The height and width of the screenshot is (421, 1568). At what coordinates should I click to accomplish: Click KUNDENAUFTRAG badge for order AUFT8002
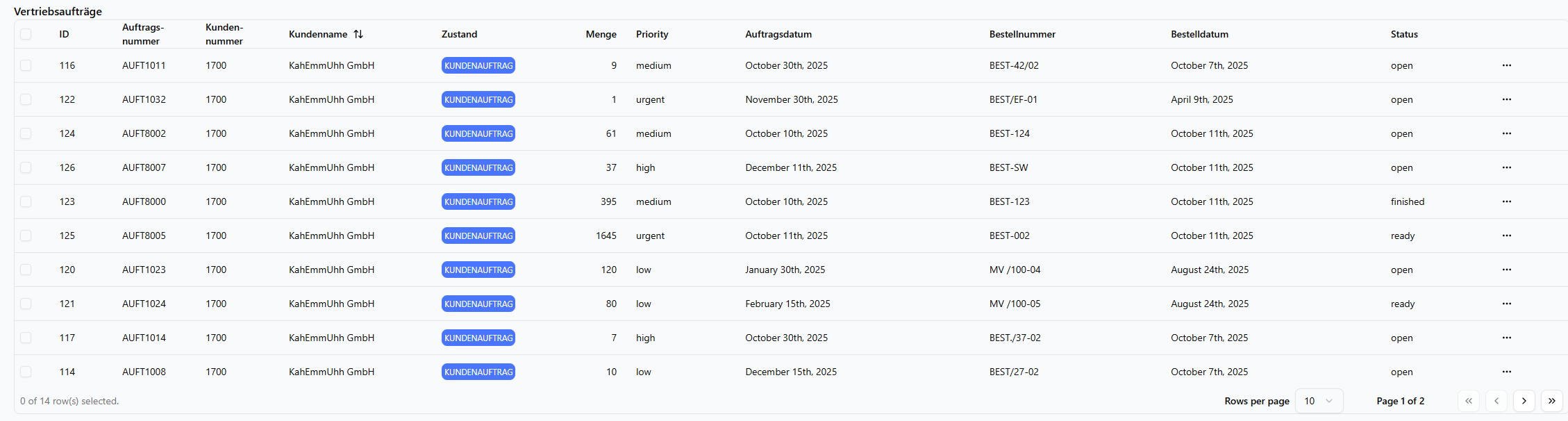click(478, 133)
